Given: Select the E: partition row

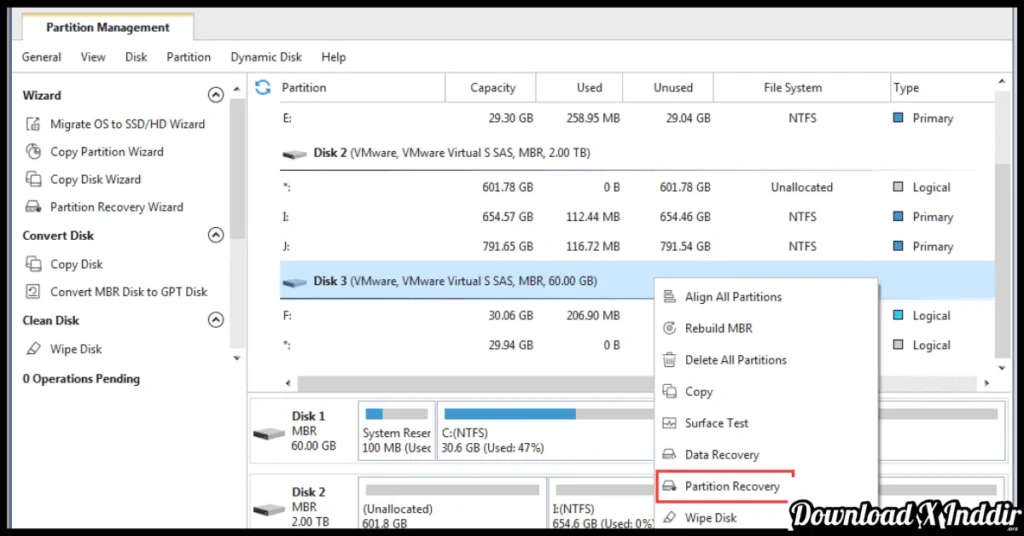Looking at the screenshot, I should [x=637, y=118].
